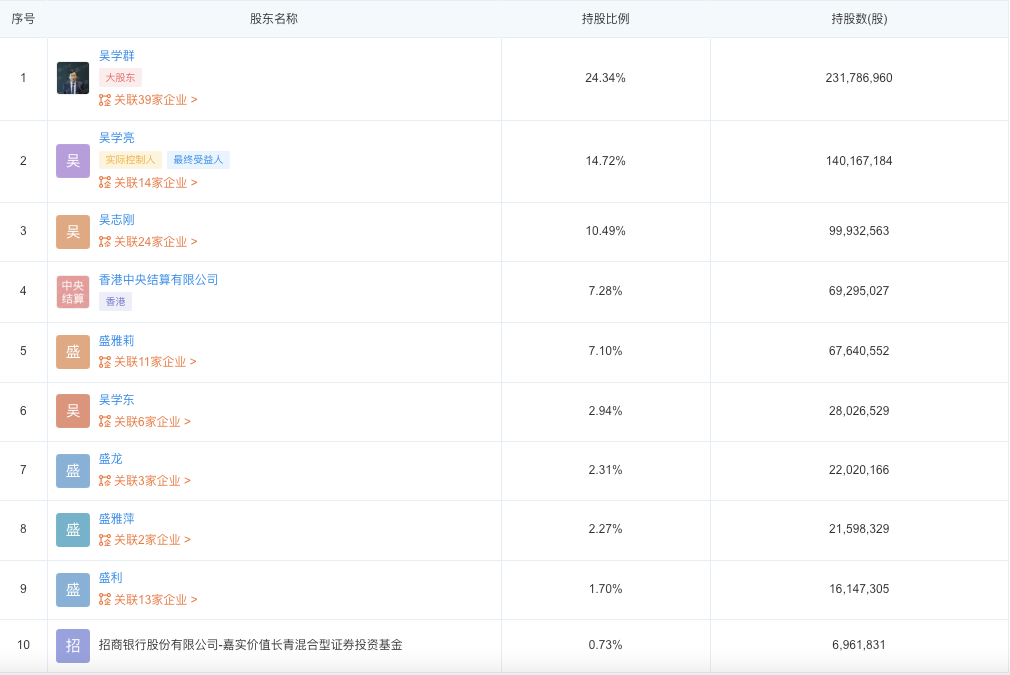Open 香港中央结算有限公司 company link
Screen dimensions: 1010x675
[158, 280]
